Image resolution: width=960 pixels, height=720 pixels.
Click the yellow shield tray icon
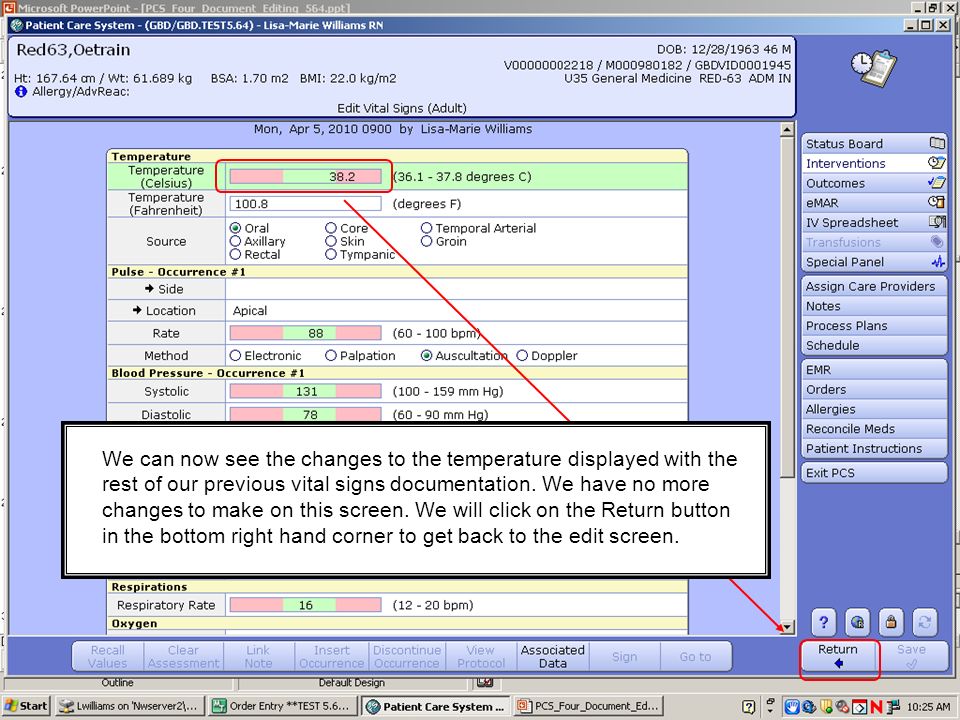(827, 707)
